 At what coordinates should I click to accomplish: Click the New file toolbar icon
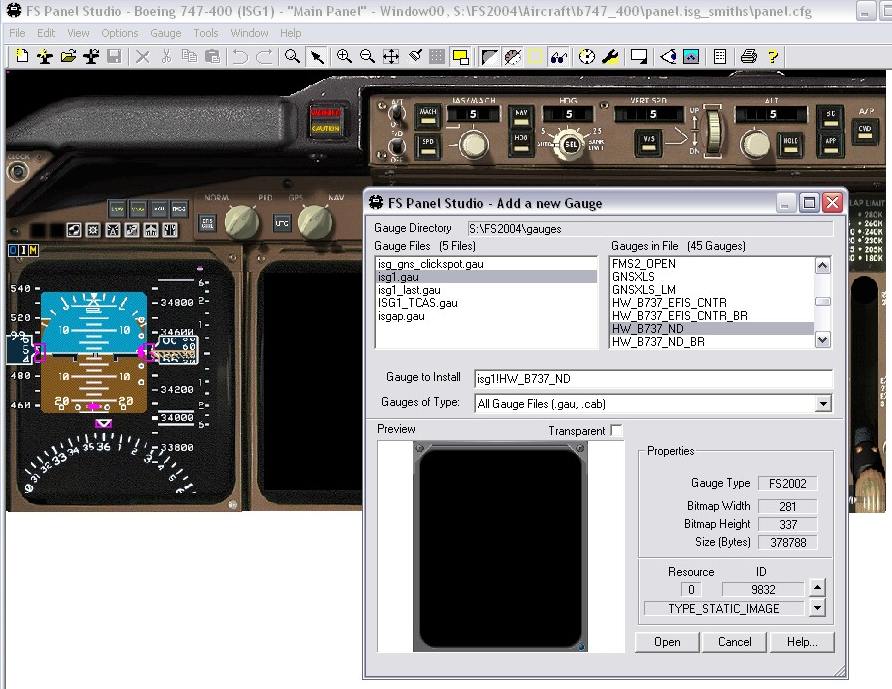click(x=22, y=56)
